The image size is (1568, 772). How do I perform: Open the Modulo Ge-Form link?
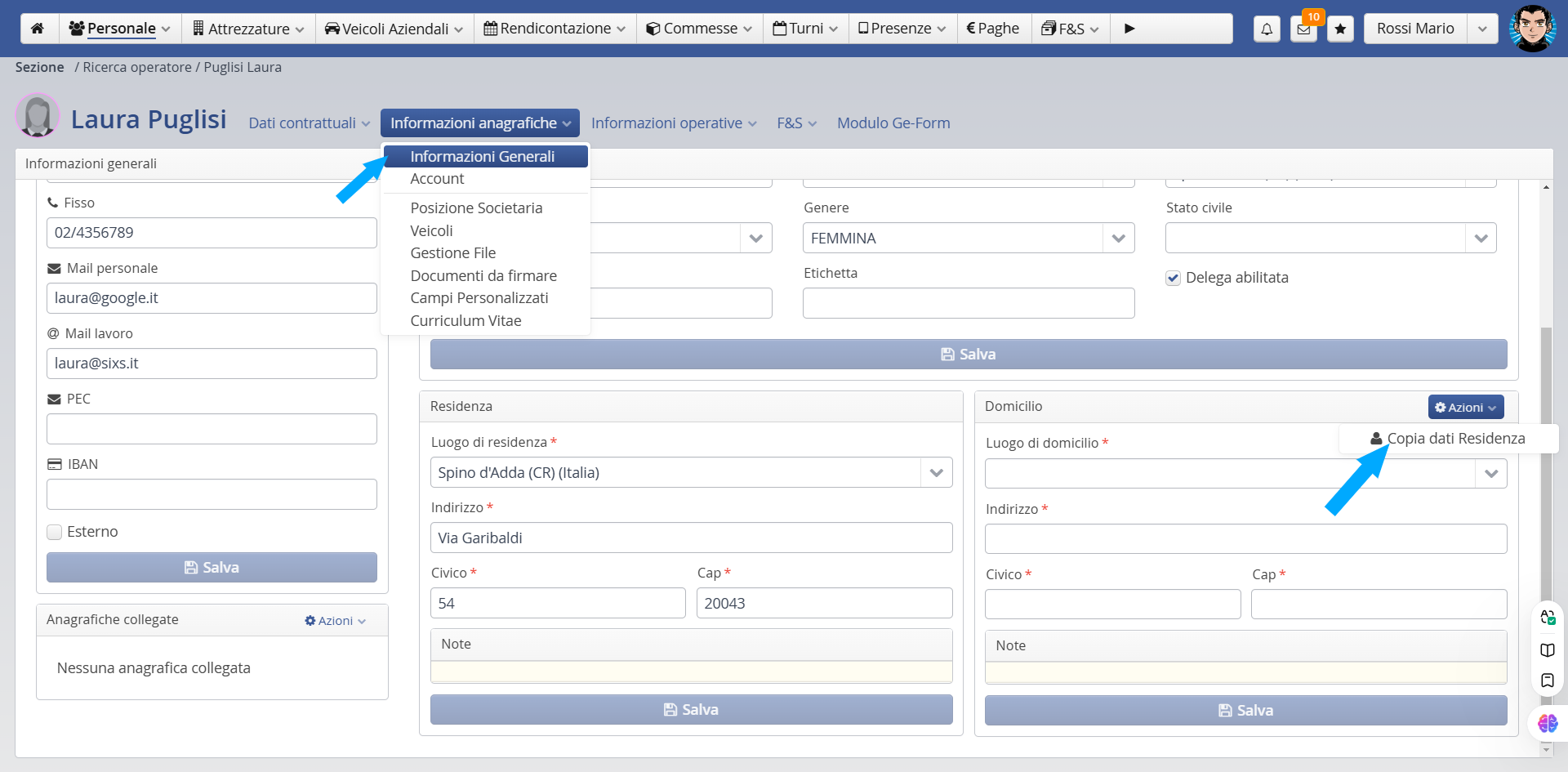click(893, 123)
